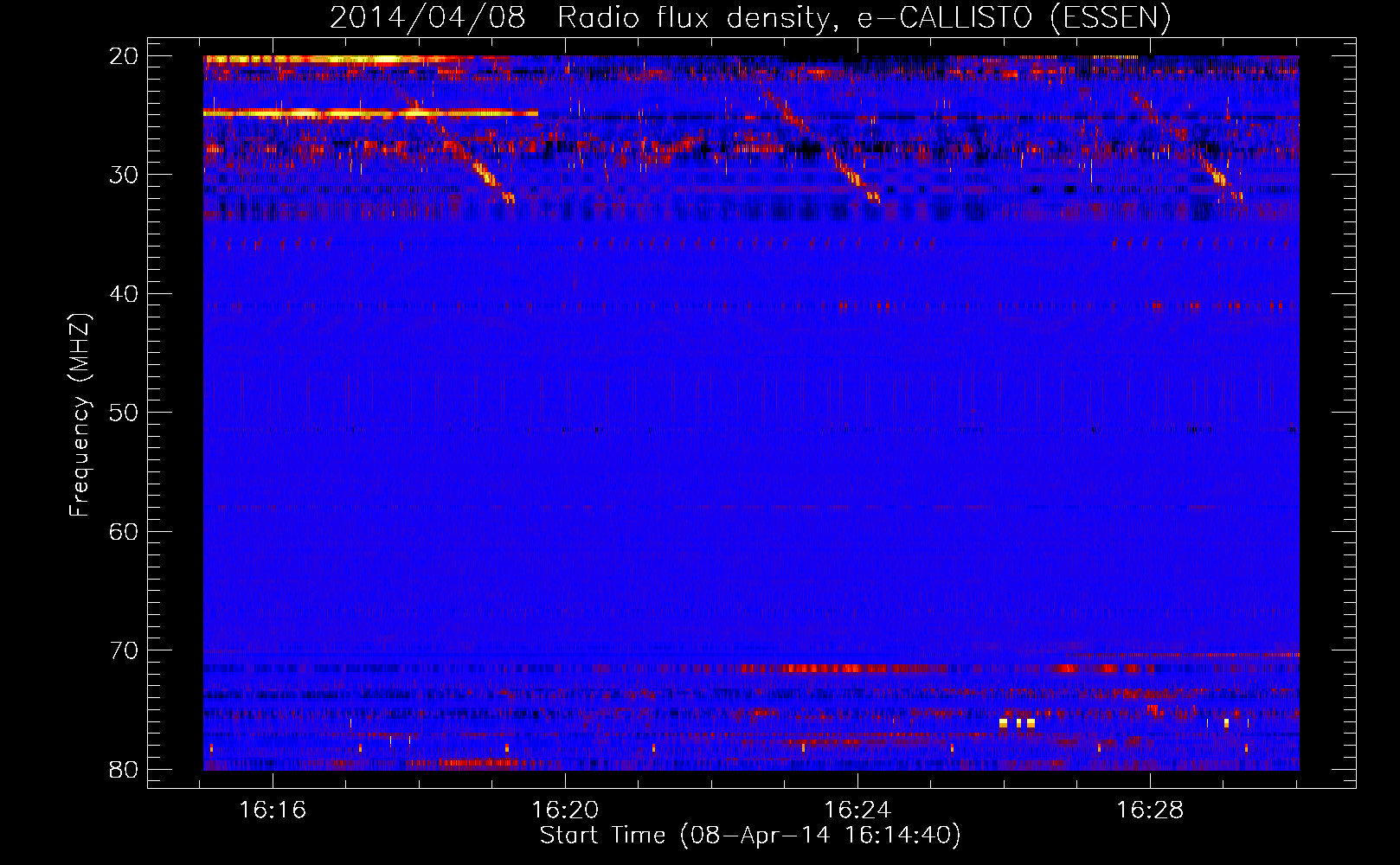Click the bright yellow horizontal band near 25 MHz
This screenshot has height=865, width=1400.
(370, 112)
